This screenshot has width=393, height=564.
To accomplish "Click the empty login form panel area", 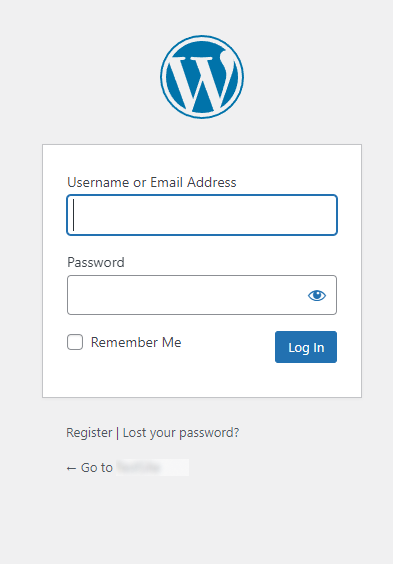I will coord(202,379).
